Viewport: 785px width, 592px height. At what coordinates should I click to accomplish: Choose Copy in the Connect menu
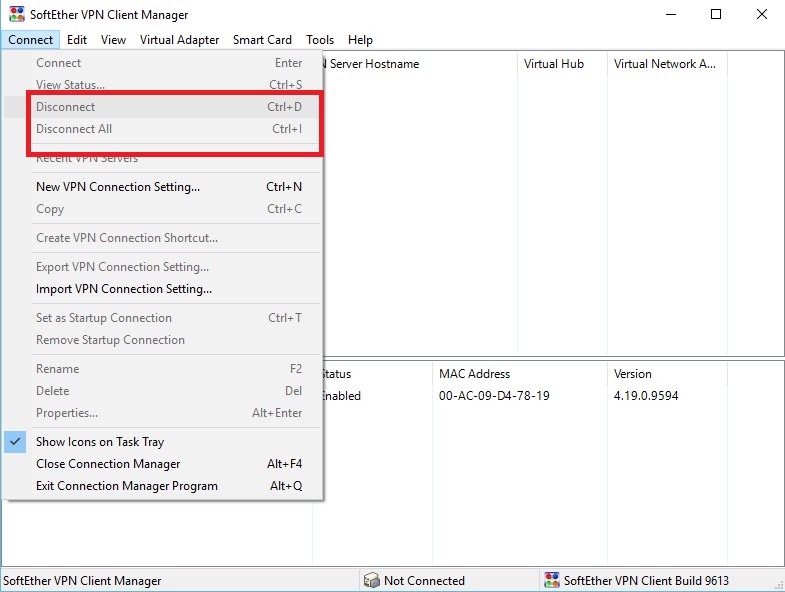pos(162,209)
